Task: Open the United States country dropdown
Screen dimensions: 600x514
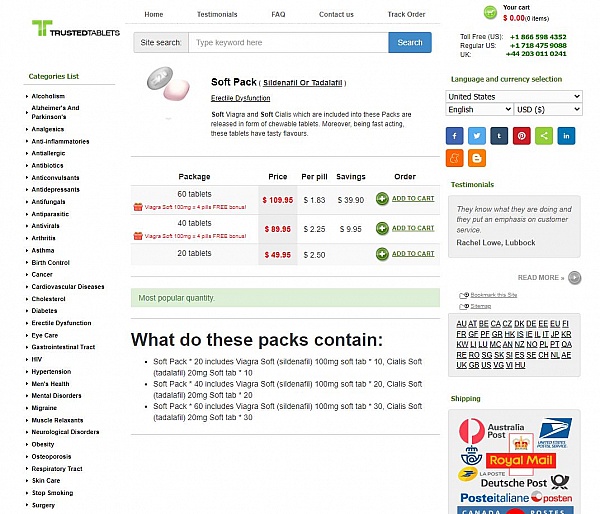Action: pyautogui.click(x=514, y=96)
